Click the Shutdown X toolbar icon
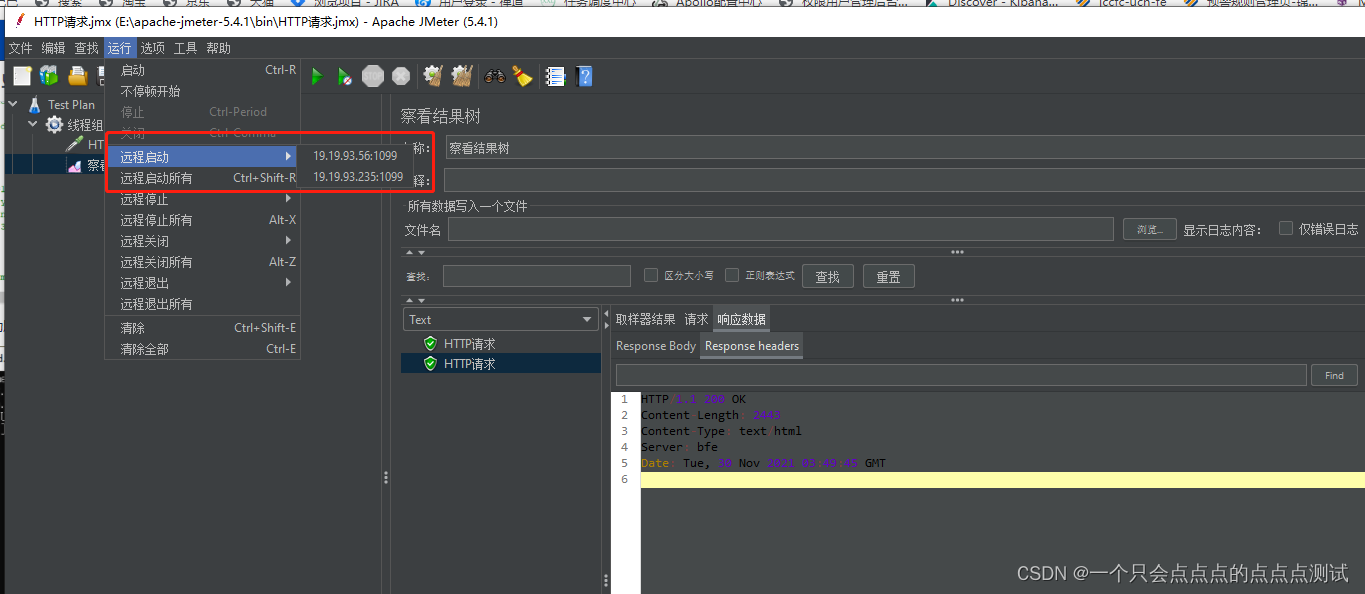Viewport: 1365px width, 594px height. (x=401, y=76)
